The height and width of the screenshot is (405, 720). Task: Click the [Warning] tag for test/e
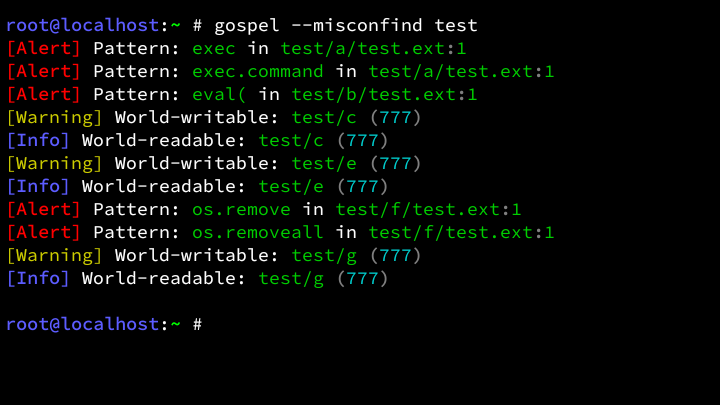point(55,164)
